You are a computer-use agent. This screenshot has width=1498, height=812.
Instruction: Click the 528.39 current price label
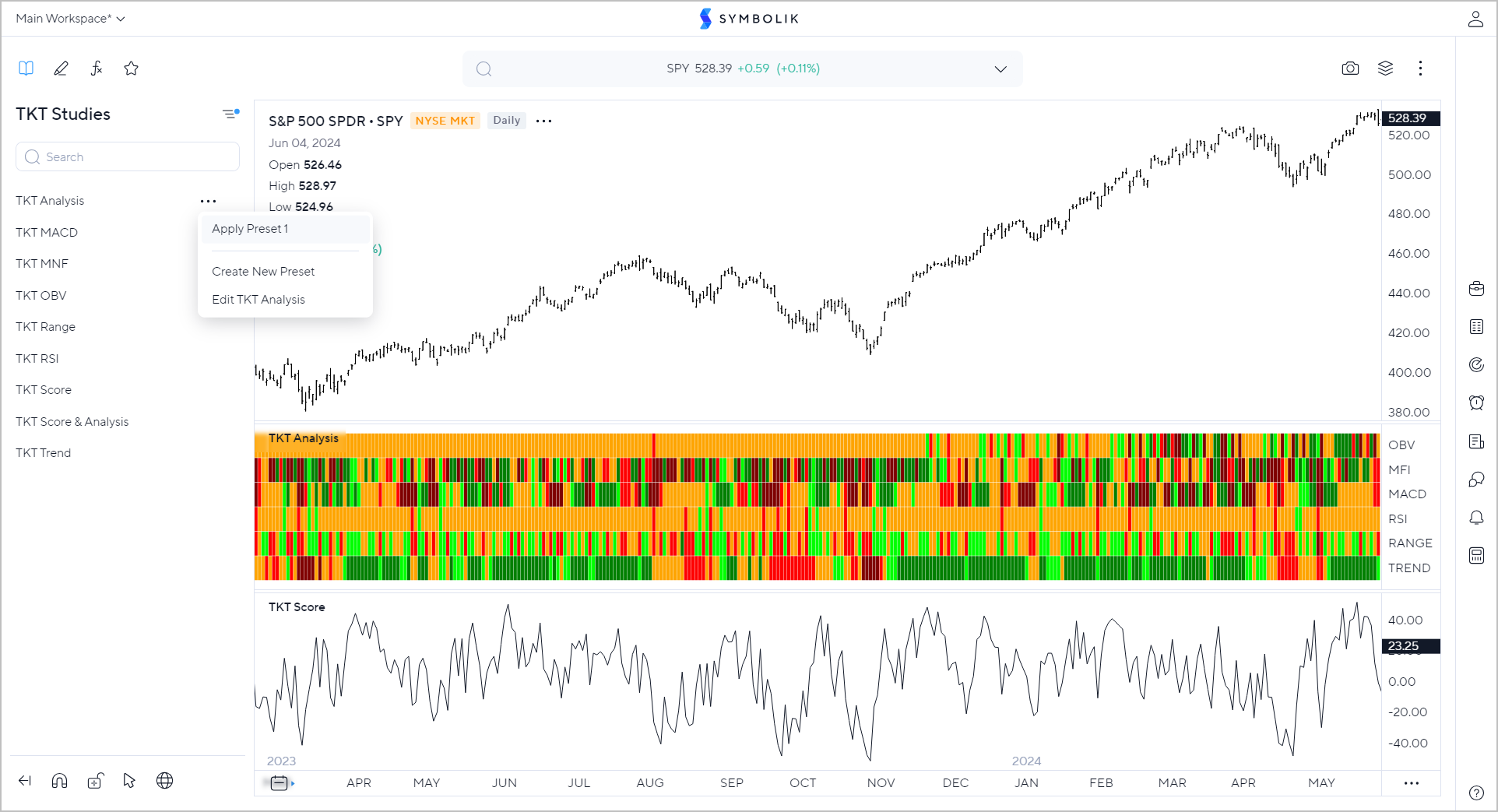(1410, 118)
